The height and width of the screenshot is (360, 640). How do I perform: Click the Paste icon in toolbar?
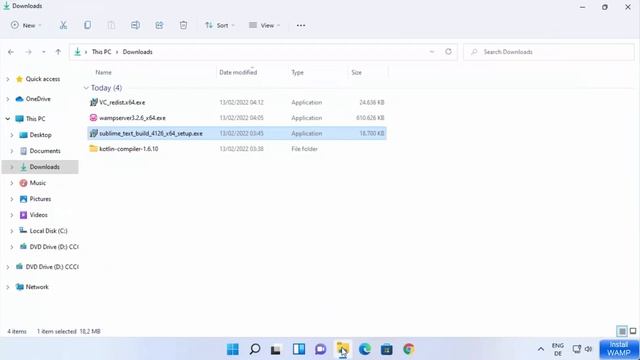[x=111, y=25]
